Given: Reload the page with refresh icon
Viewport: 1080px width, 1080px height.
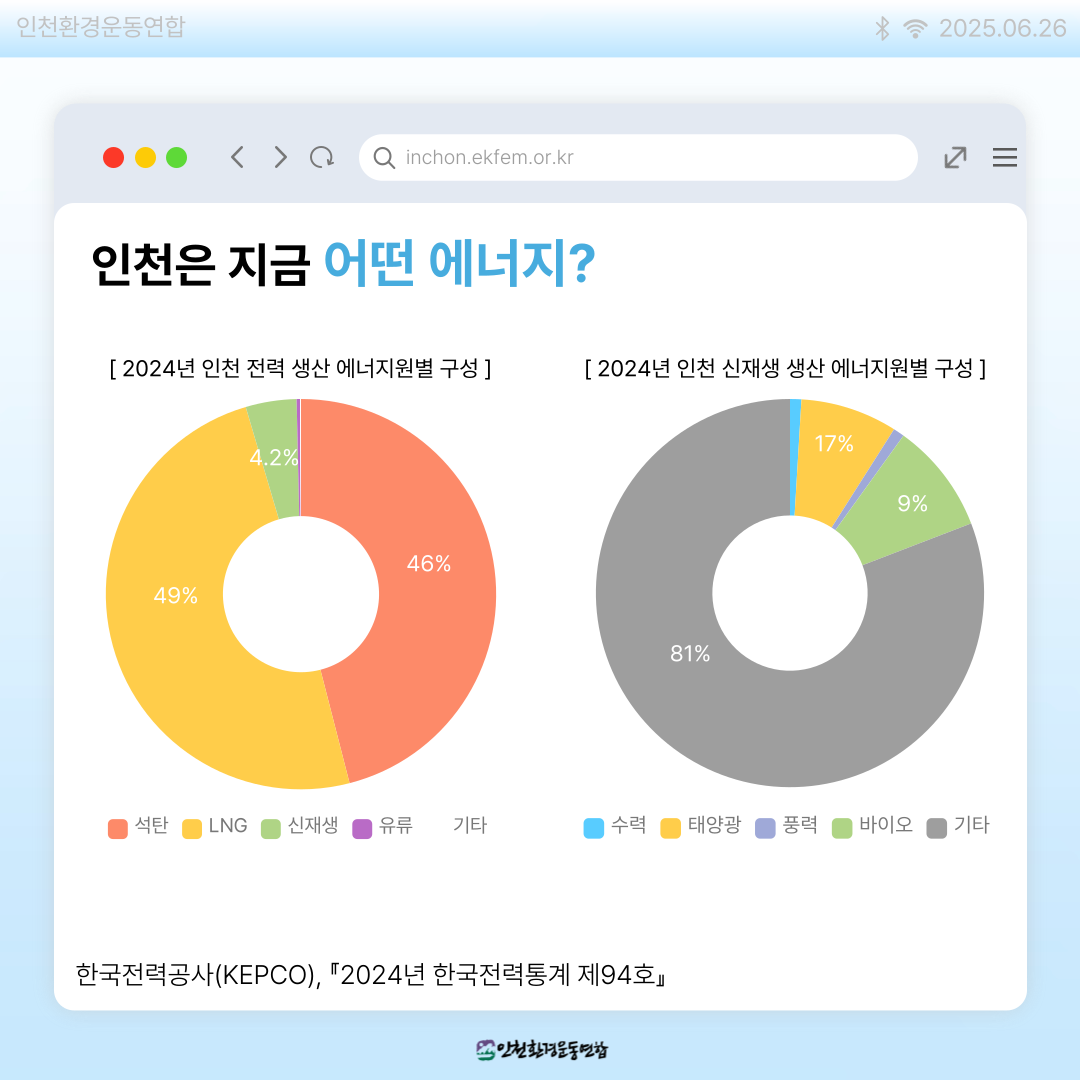Looking at the screenshot, I should pos(322,157).
